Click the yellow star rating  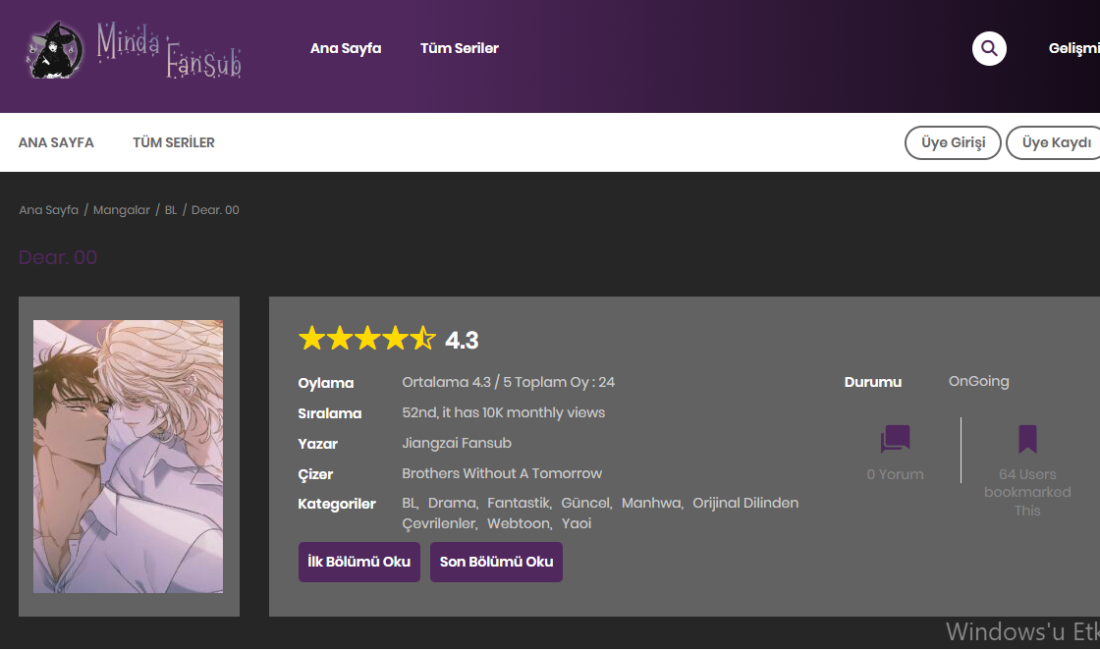367,339
